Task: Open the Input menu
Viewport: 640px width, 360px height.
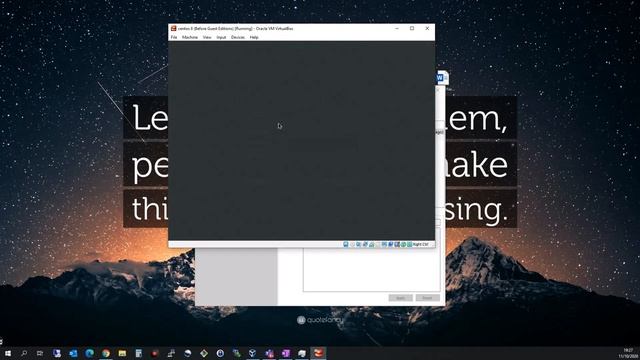Action: (x=221, y=37)
